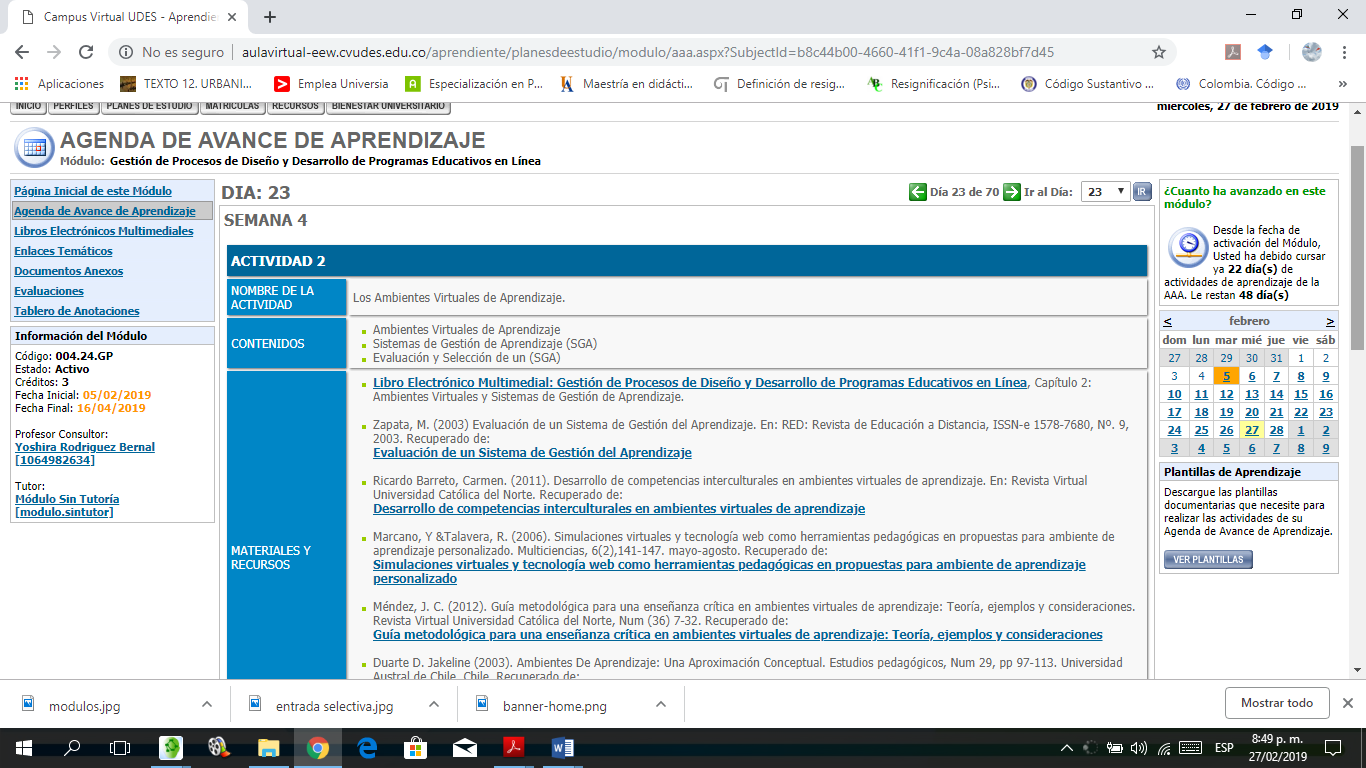Click Mostrar todo in downloads bar
Viewport: 1366px width, 768px height.
1276,703
